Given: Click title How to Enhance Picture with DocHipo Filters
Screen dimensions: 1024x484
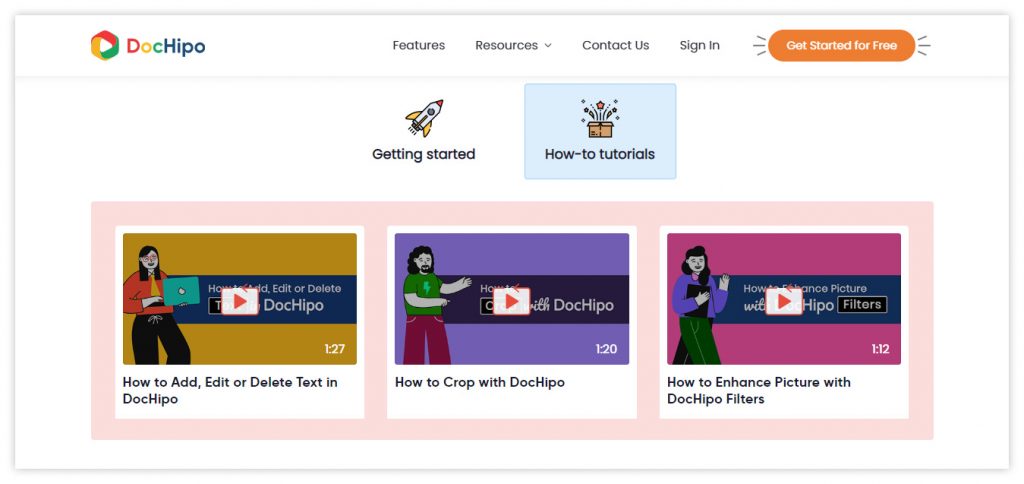Looking at the screenshot, I should click(x=759, y=391).
